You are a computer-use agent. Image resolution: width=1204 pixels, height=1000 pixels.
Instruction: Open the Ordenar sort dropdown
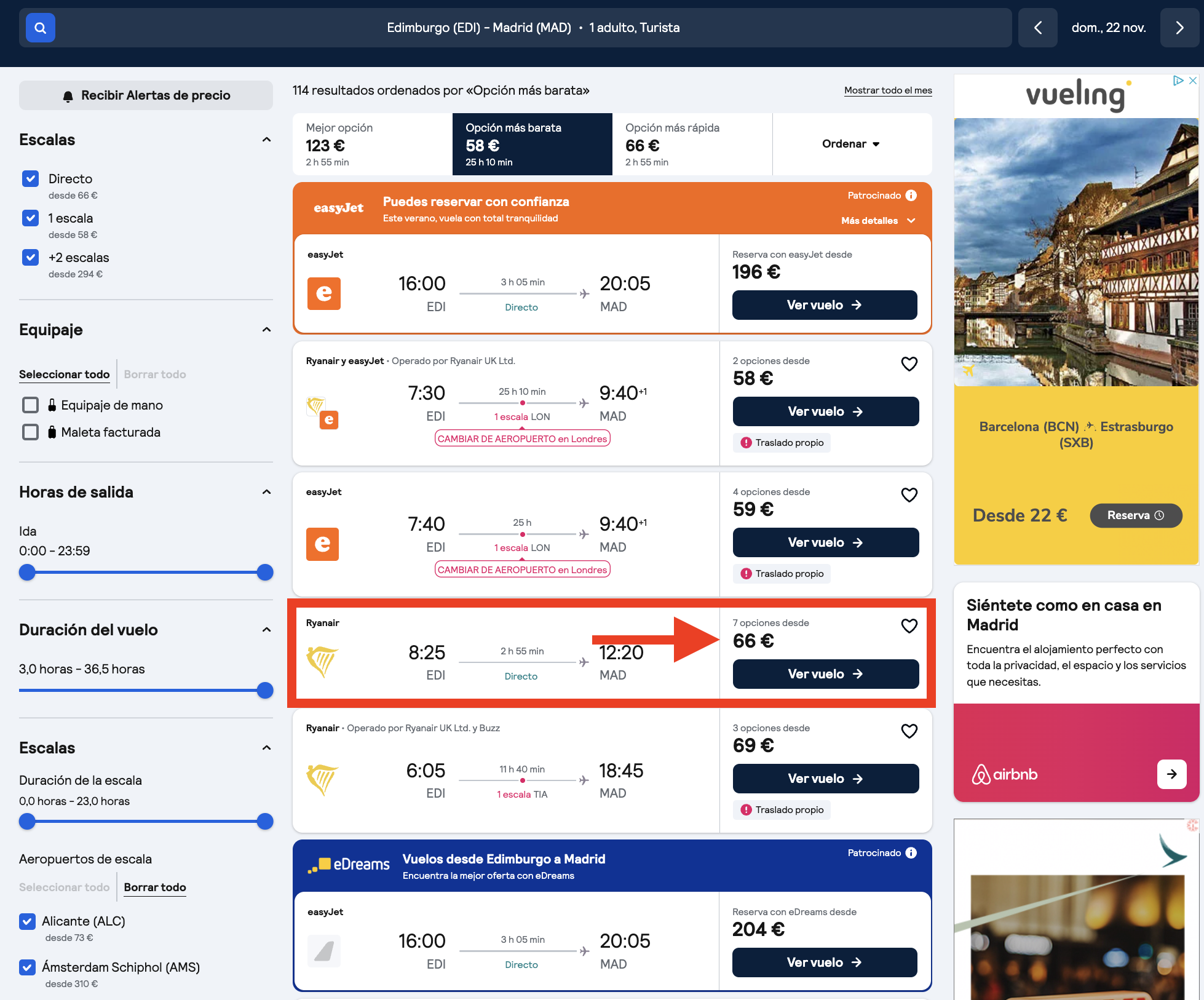pos(852,144)
